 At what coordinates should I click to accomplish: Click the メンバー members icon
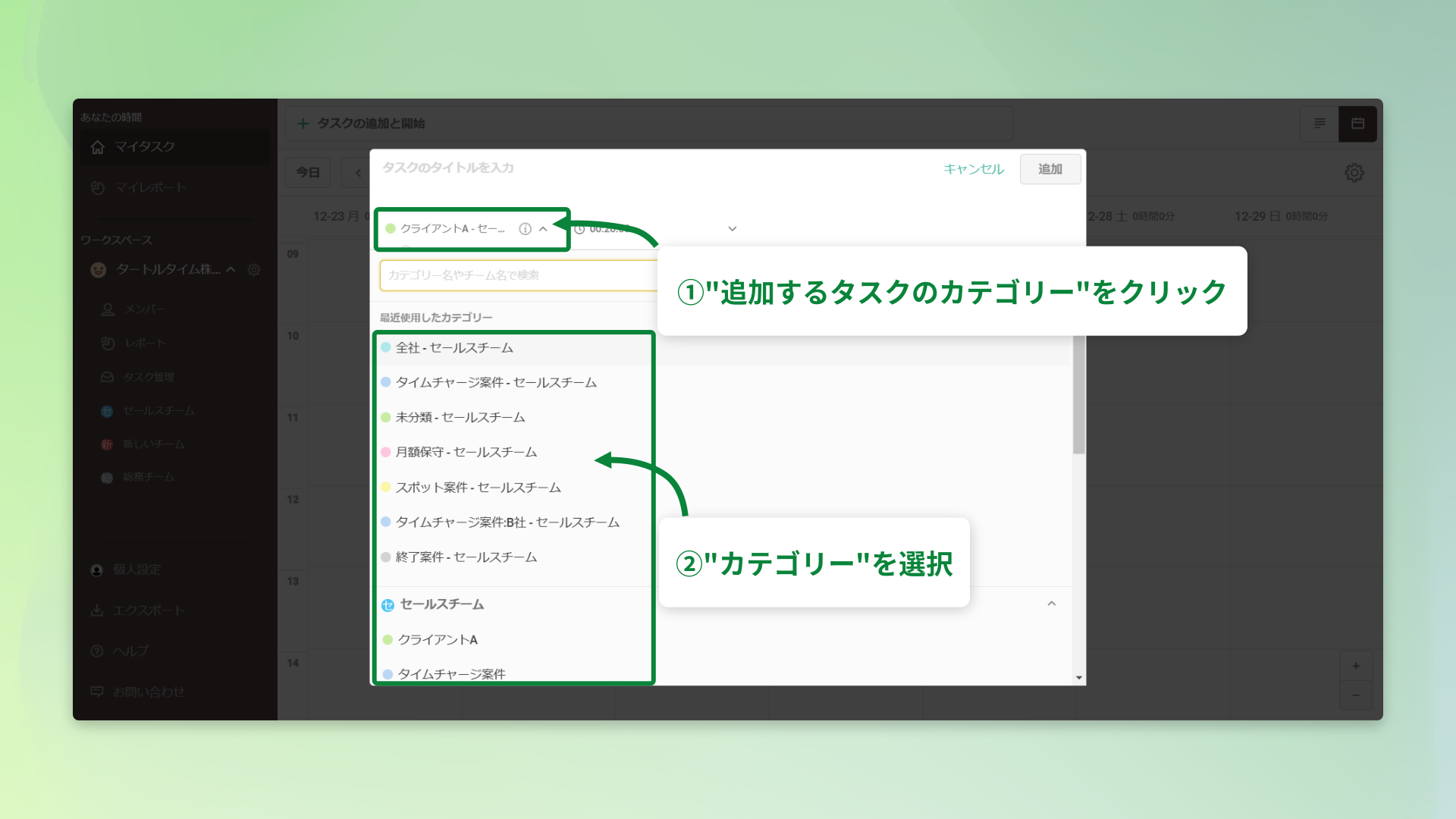click(x=106, y=309)
